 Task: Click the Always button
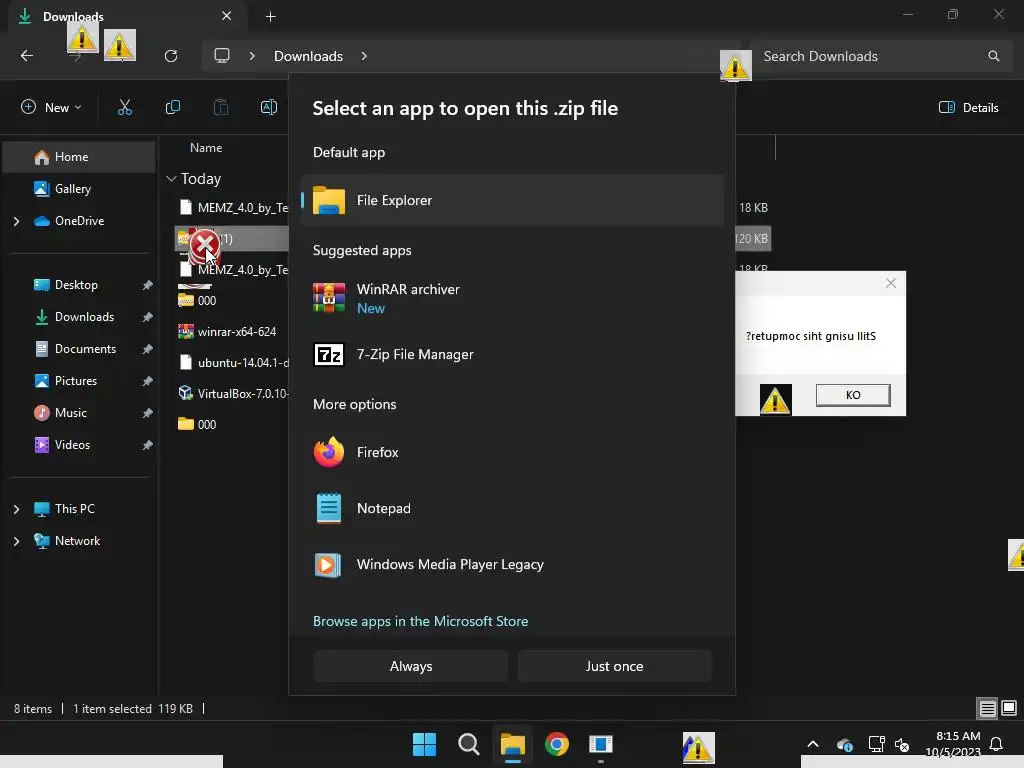411,666
